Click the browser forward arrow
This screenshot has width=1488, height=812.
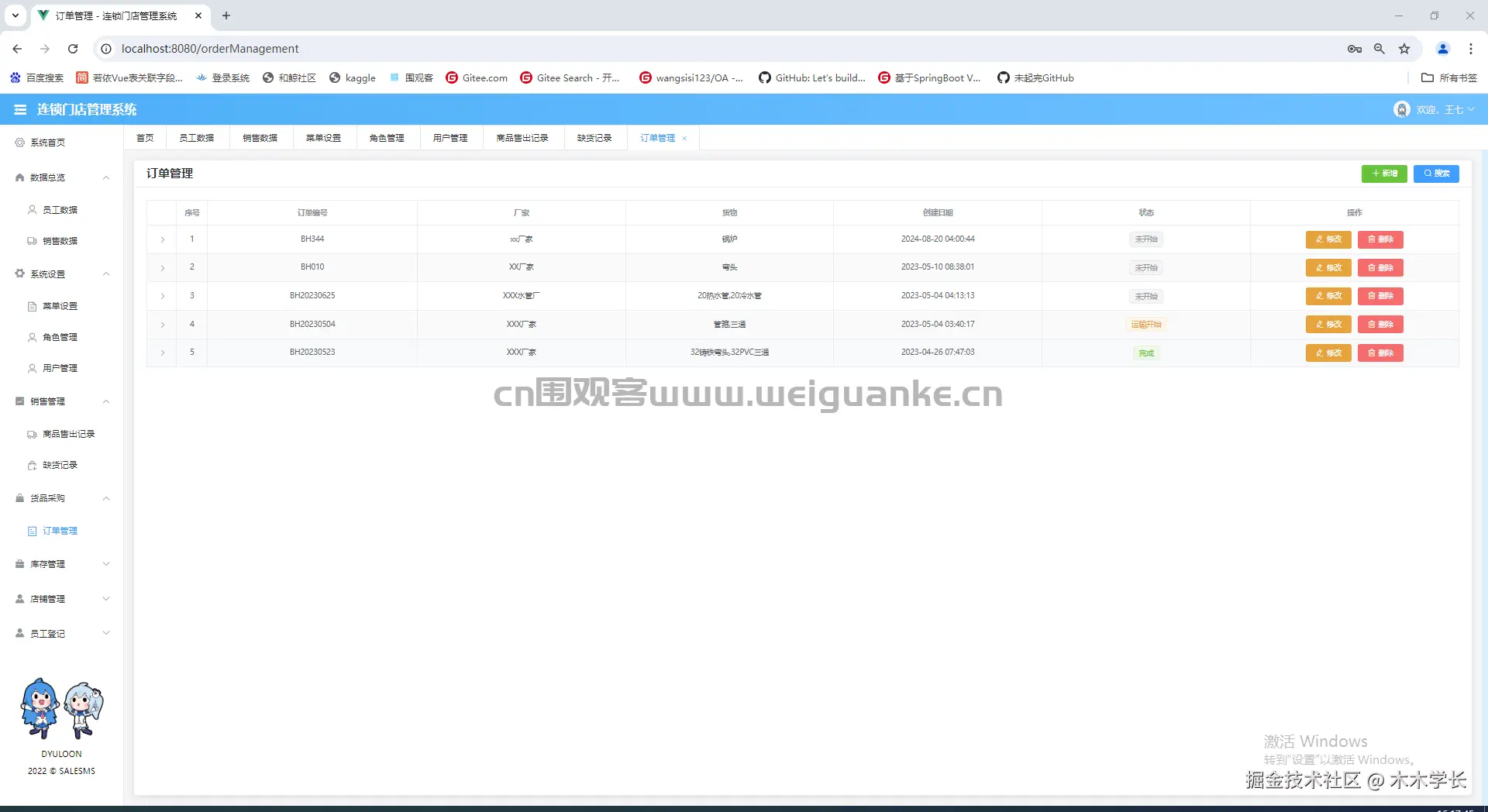45,49
